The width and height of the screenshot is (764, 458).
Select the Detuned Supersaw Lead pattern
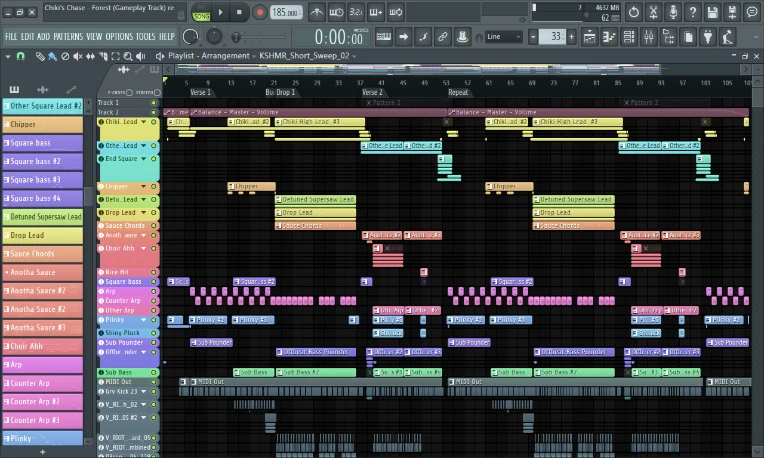[43, 217]
